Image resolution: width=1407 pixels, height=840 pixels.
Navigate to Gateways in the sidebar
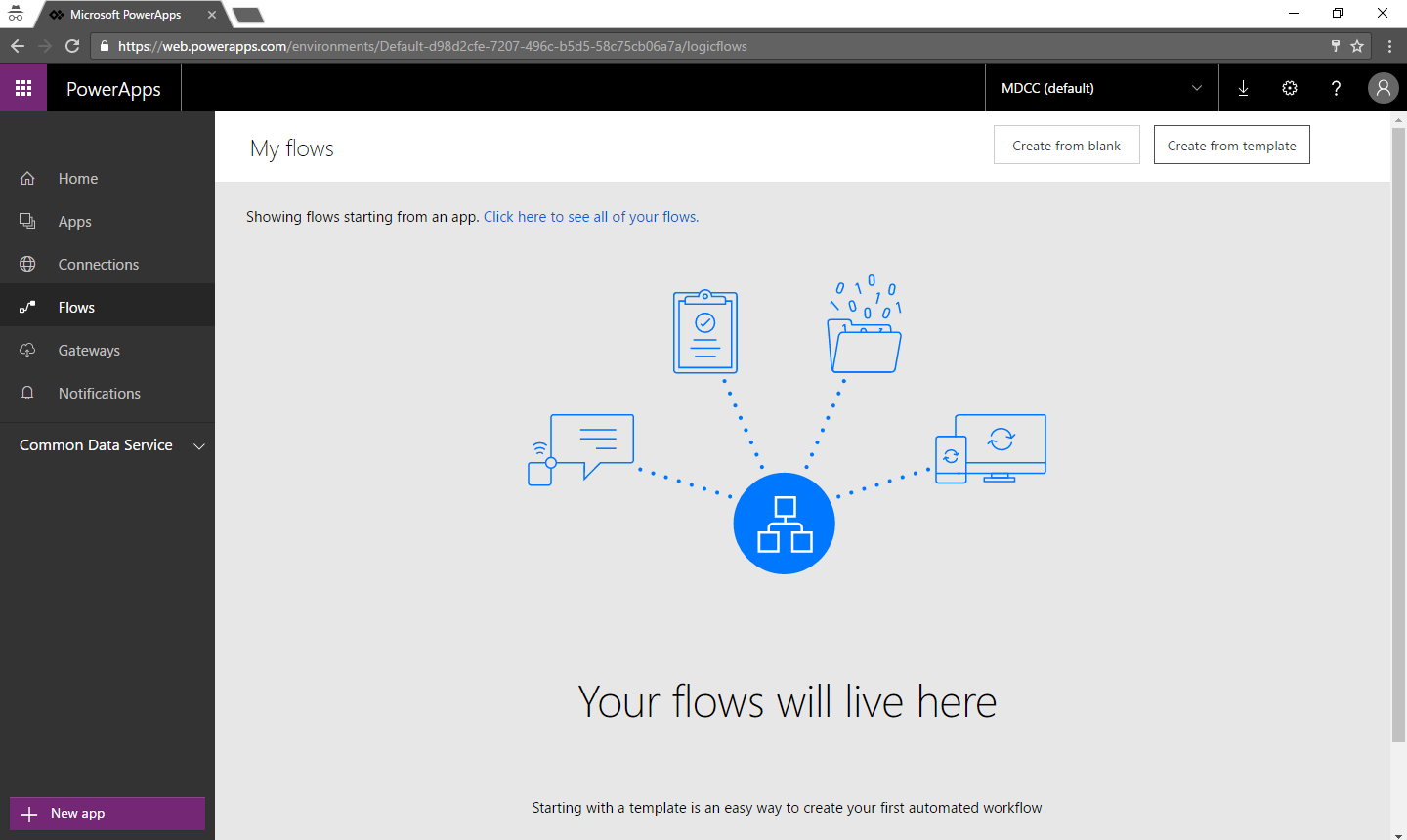point(89,351)
